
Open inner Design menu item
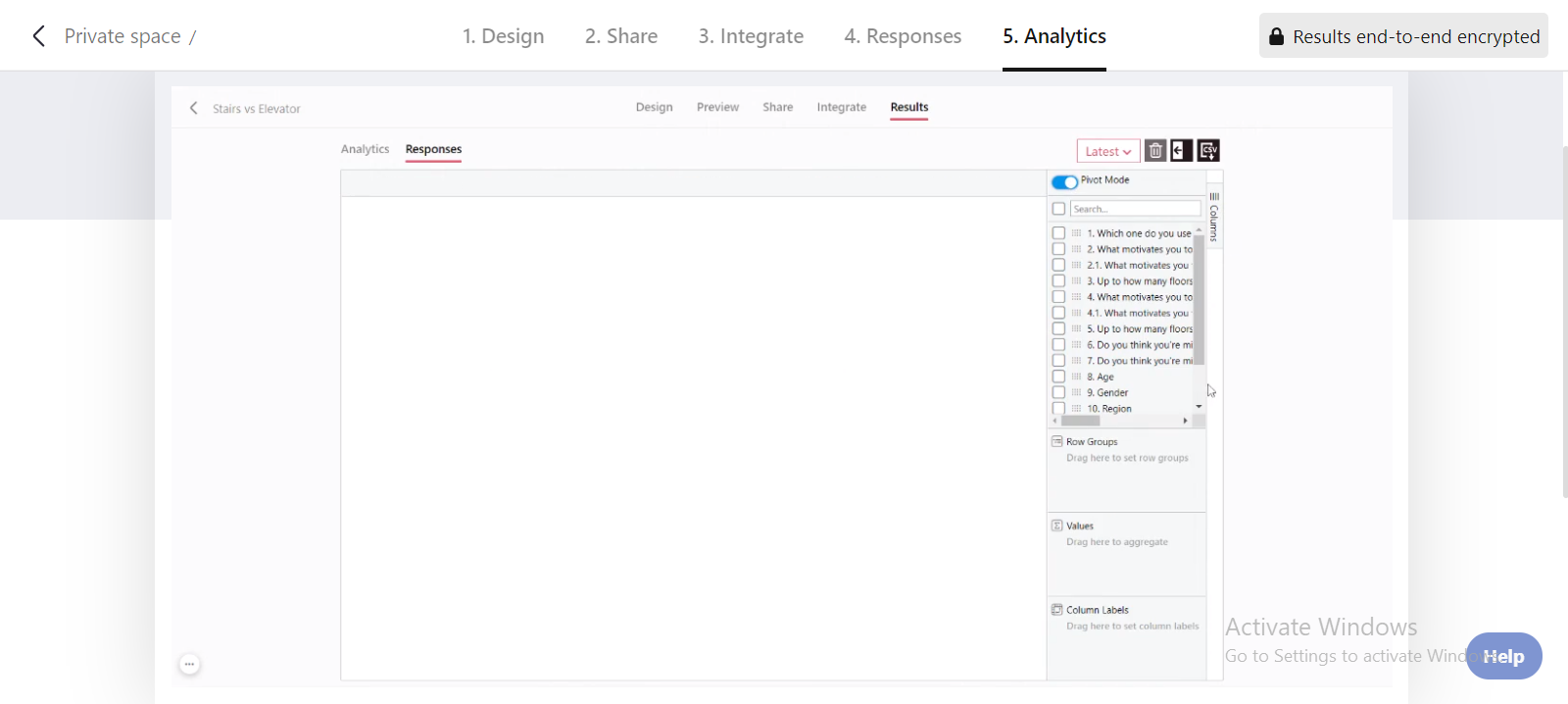654,107
